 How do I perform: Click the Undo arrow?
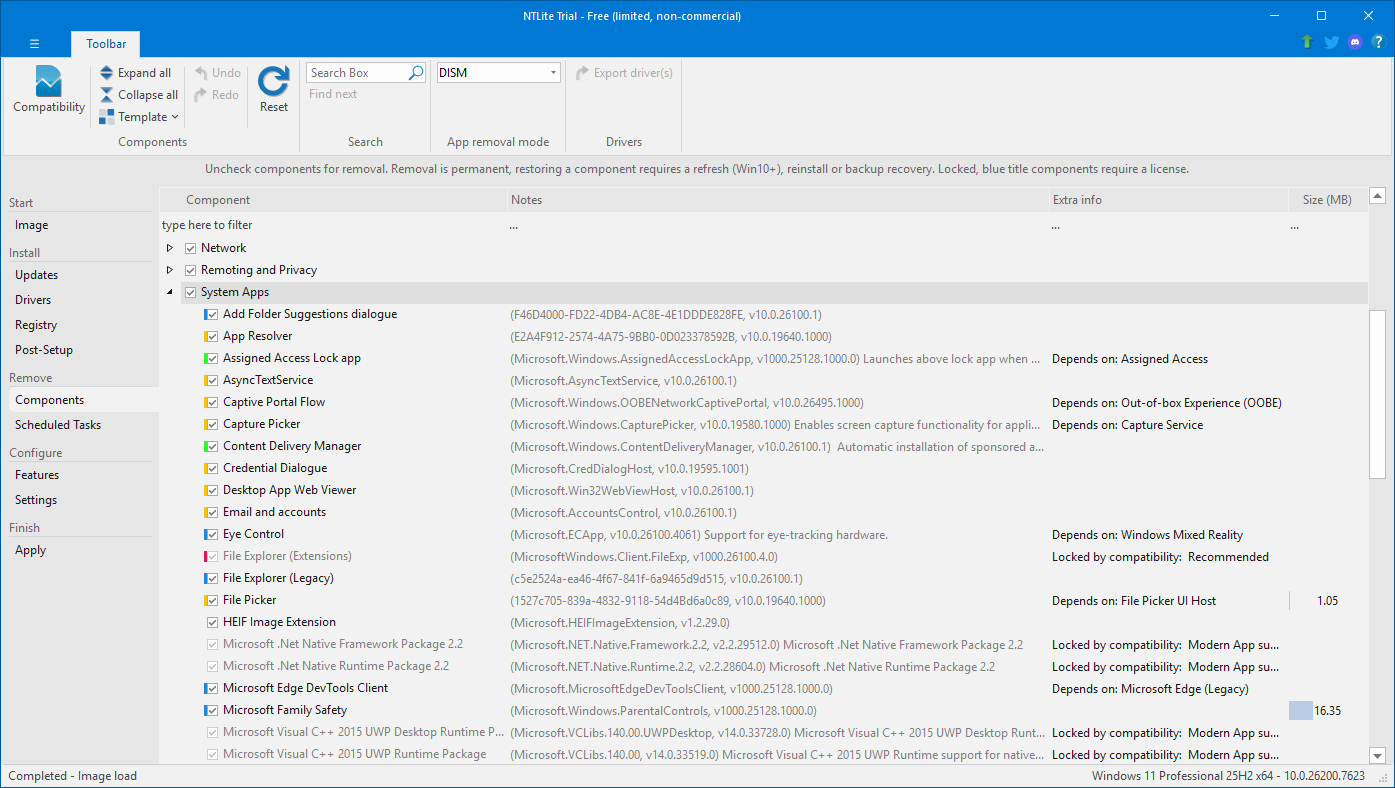pyautogui.click(x=202, y=73)
